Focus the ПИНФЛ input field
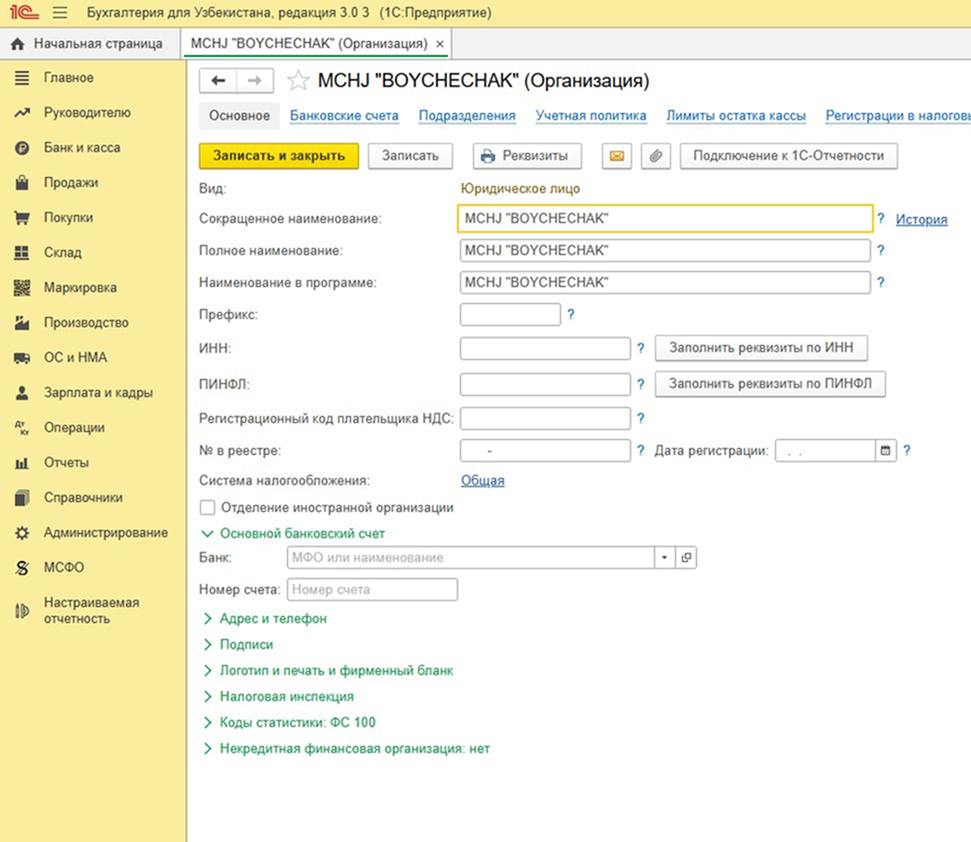 click(545, 384)
